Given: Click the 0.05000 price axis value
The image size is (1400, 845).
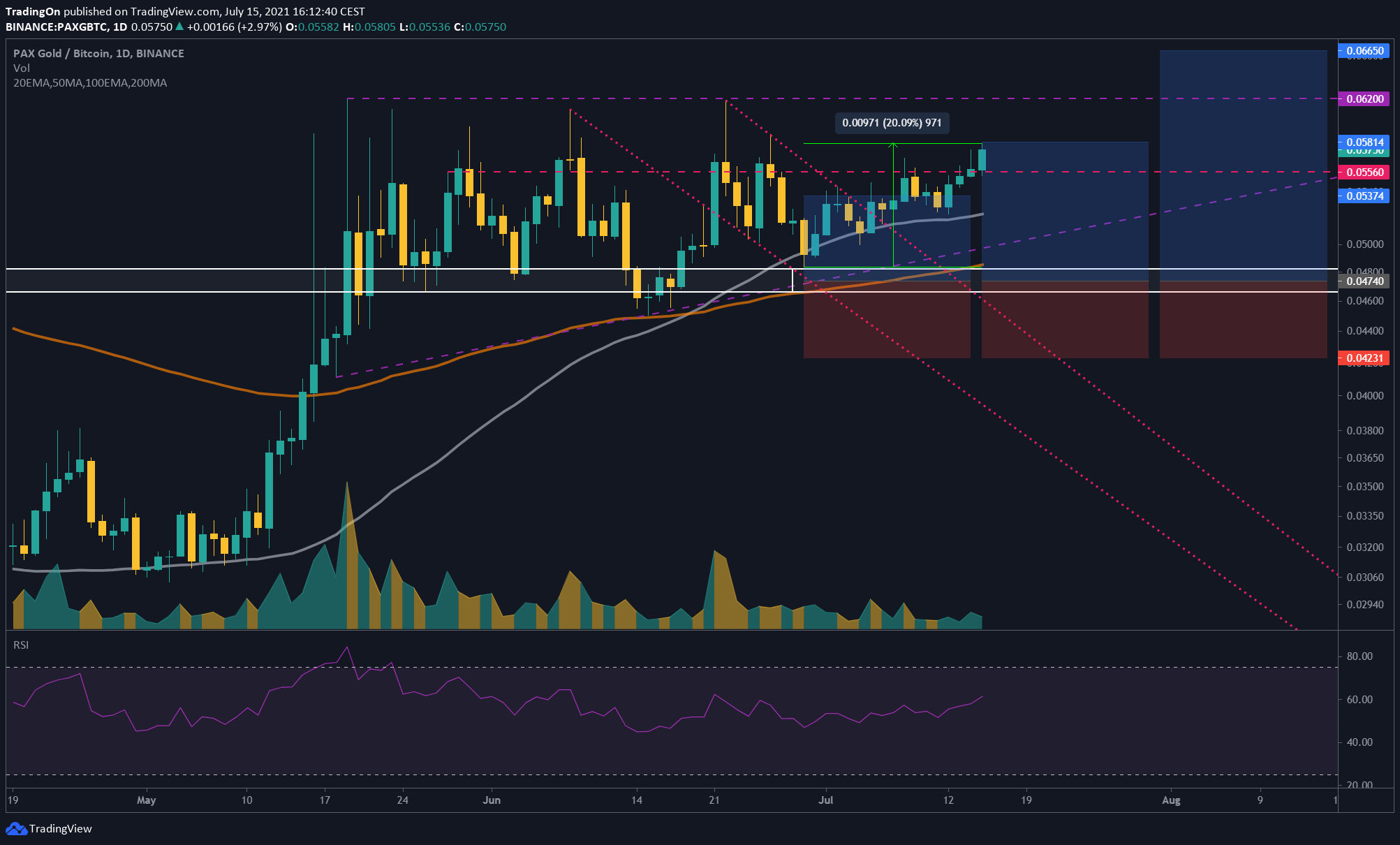Looking at the screenshot, I should pyautogui.click(x=1365, y=244).
